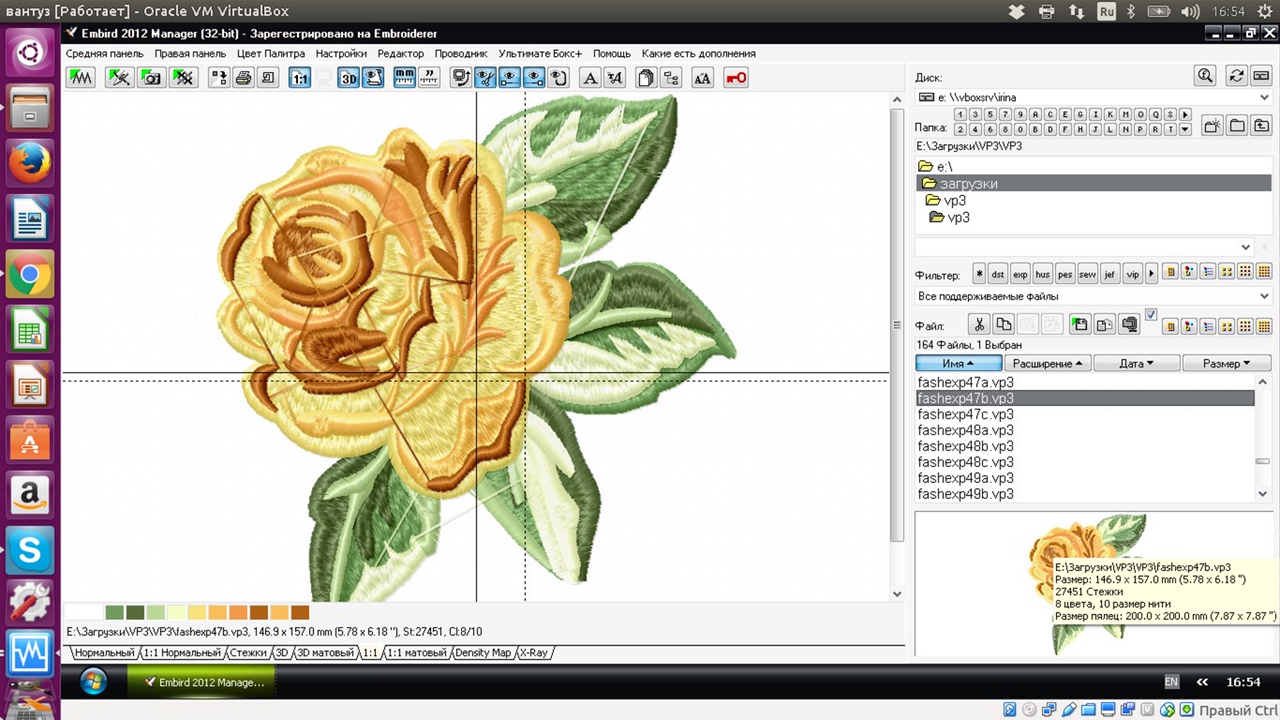Screen dimensions: 1280x720
Task: Click the dark green thread color swatch
Action: (134, 612)
